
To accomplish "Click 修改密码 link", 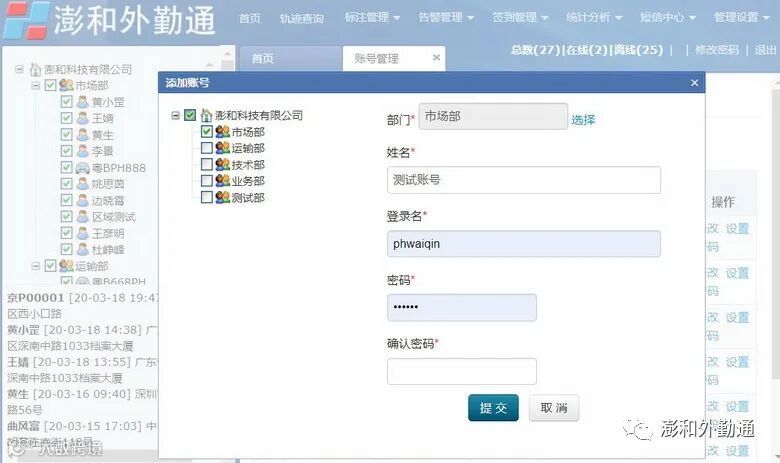I will point(717,50).
